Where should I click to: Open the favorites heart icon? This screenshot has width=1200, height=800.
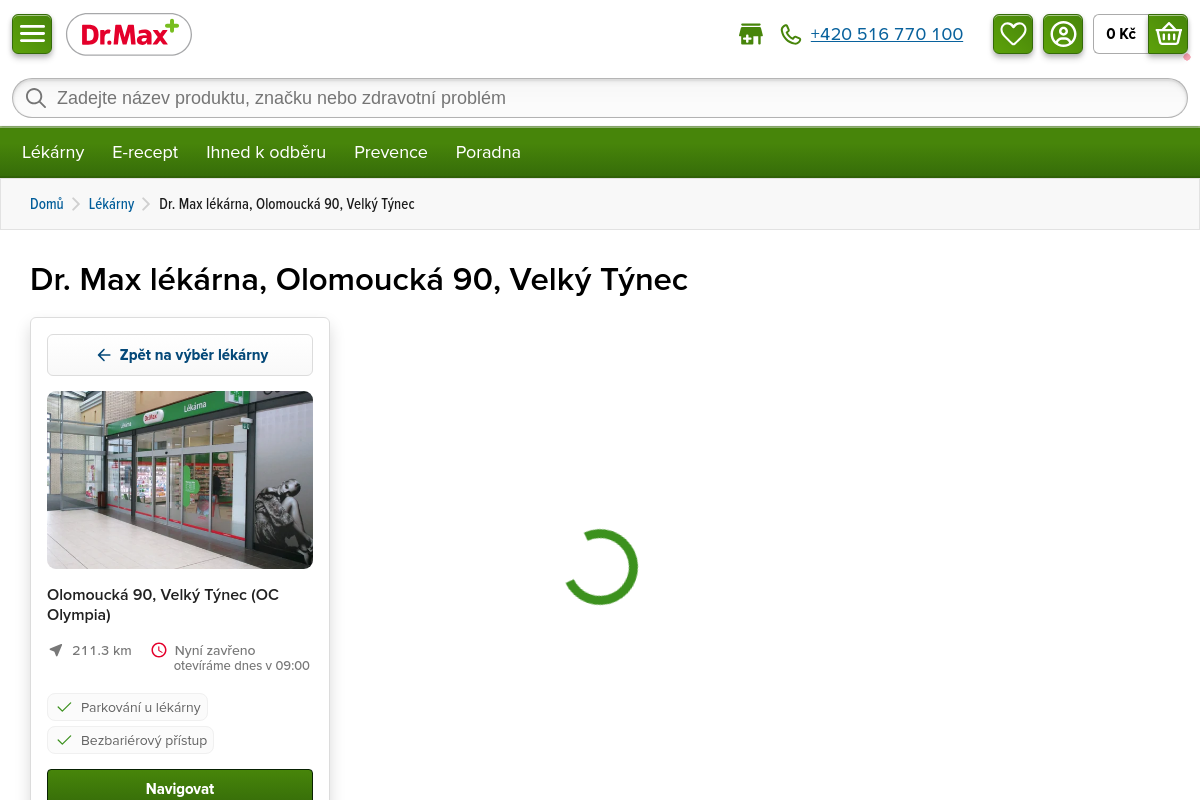[1013, 34]
